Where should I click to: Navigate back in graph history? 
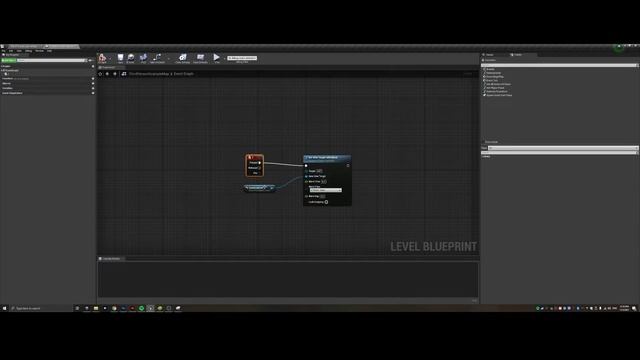pyautogui.click(x=107, y=74)
